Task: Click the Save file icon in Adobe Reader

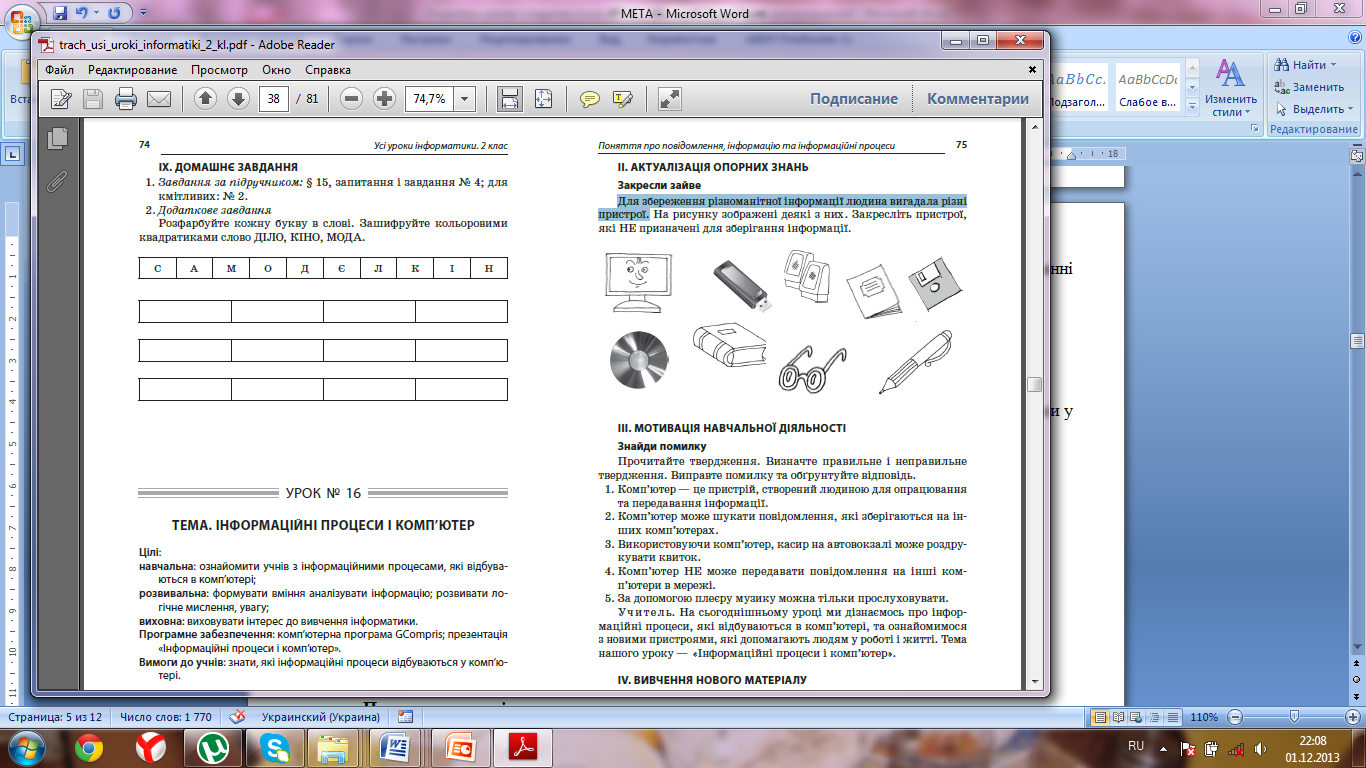Action: point(93,99)
